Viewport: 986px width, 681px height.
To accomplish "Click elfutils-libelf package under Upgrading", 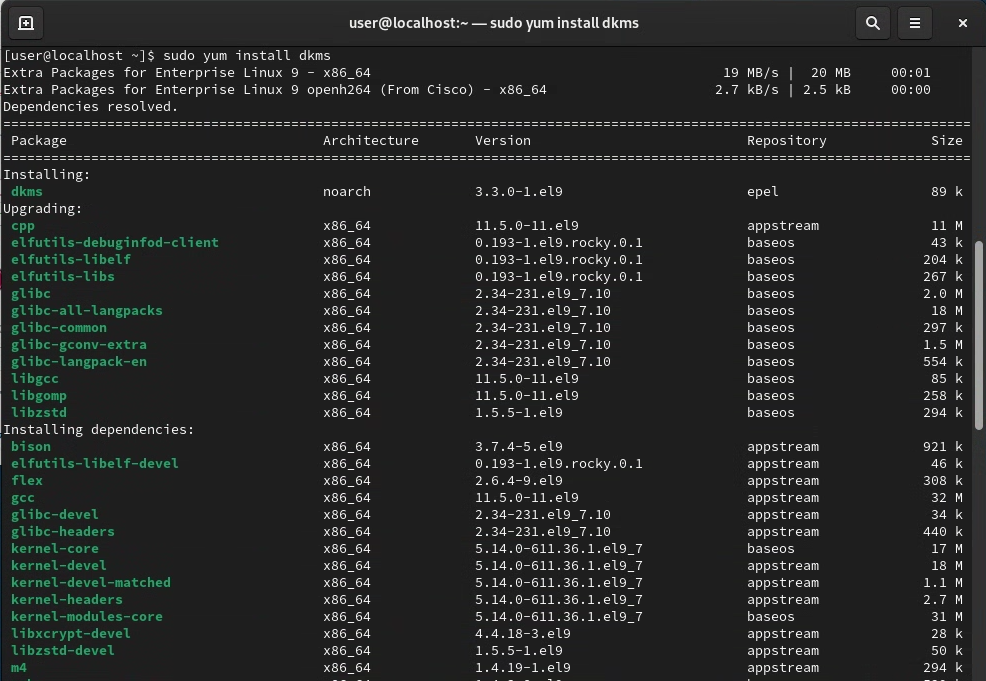I will [x=70, y=260].
